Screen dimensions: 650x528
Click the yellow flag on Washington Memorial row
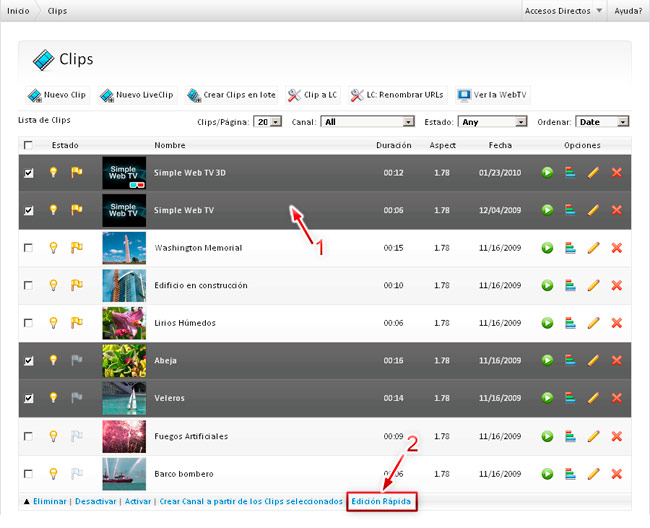point(77,247)
